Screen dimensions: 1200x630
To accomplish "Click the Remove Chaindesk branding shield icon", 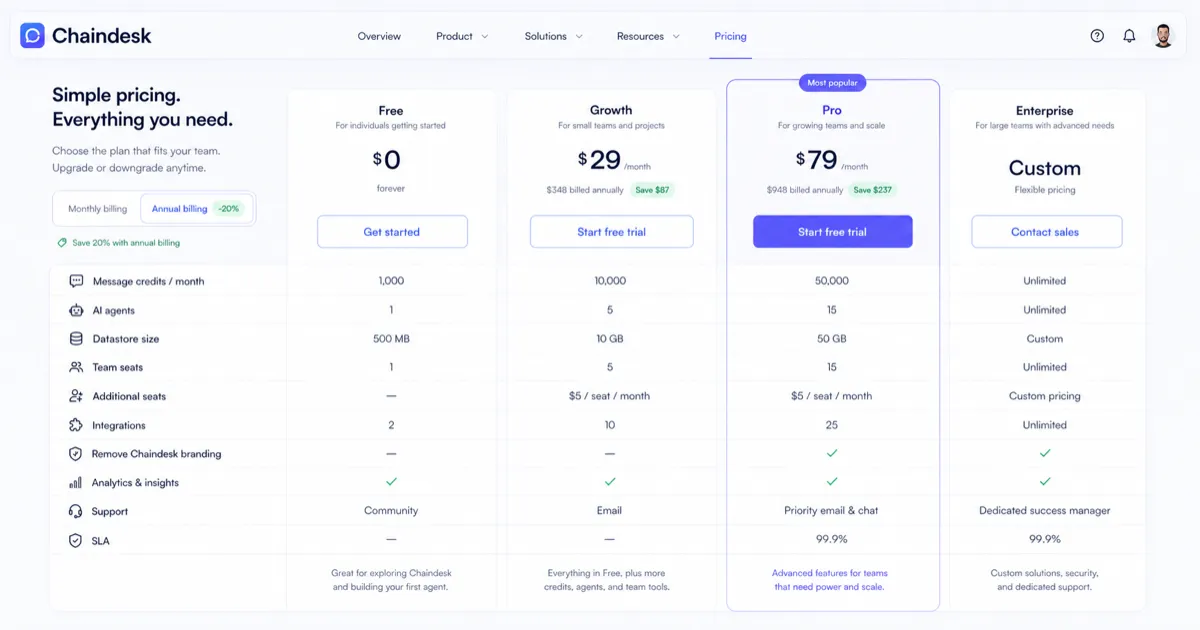I will click(x=76, y=453).
